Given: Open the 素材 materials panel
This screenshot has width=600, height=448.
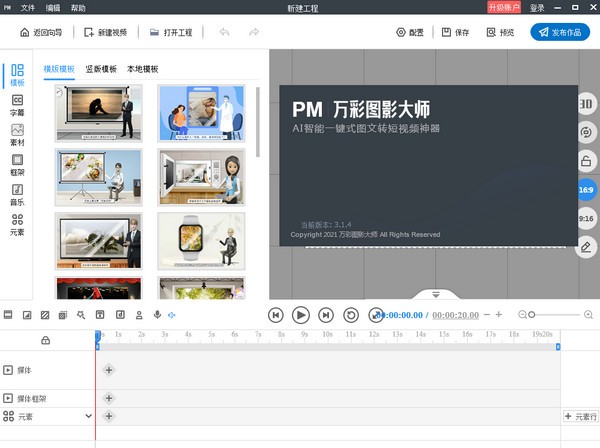Looking at the screenshot, I should (x=17, y=135).
